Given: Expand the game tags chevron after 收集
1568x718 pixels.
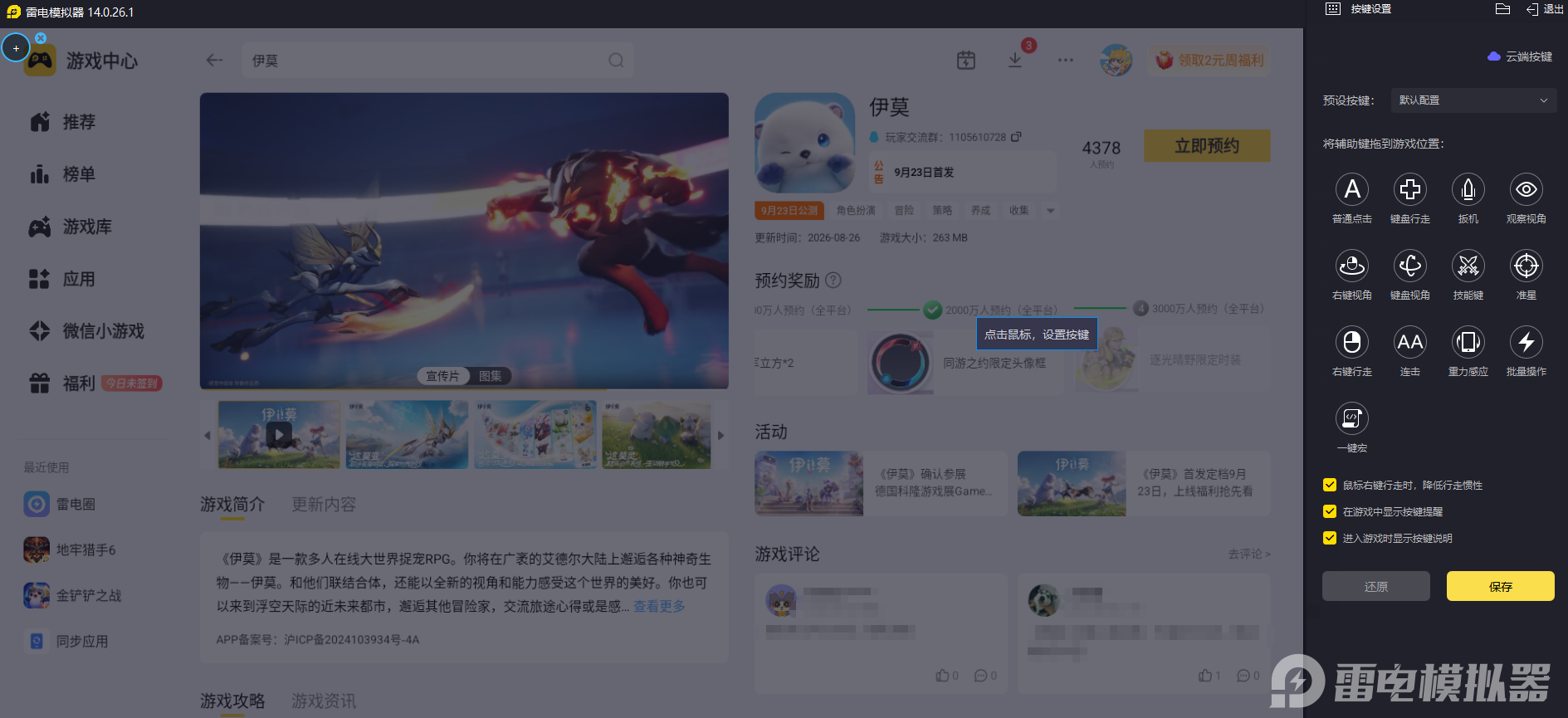Looking at the screenshot, I should coord(1051,211).
